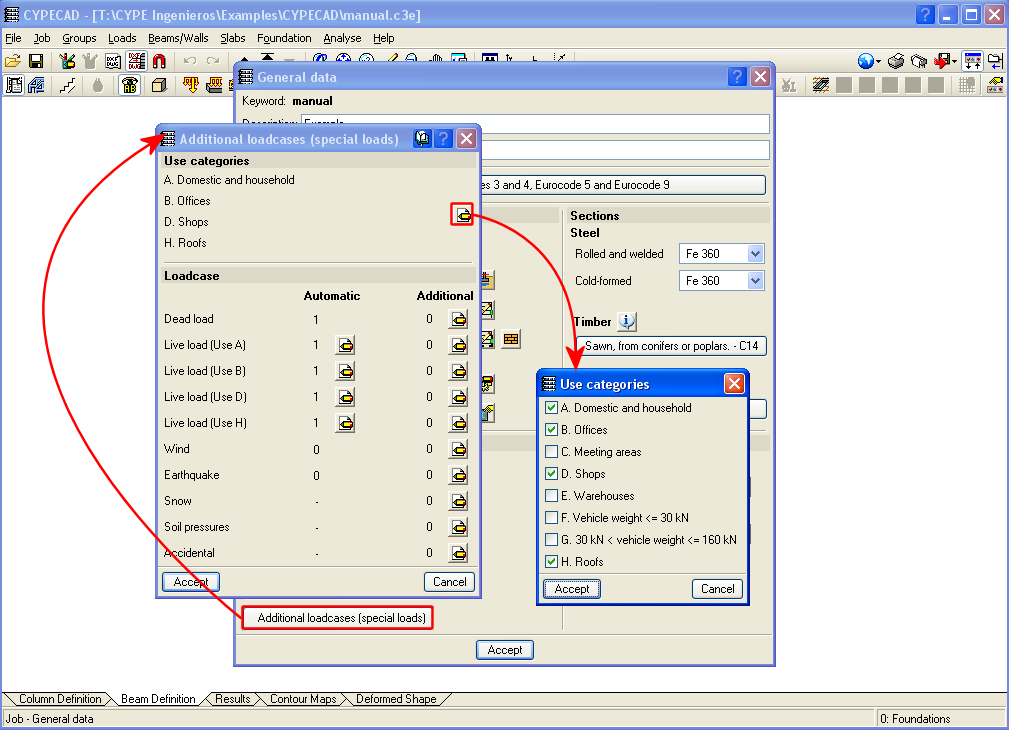The width and height of the screenshot is (1009, 730).
Task: Click Cancel in Additional loadcases dialog
Action: pyautogui.click(x=449, y=582)
